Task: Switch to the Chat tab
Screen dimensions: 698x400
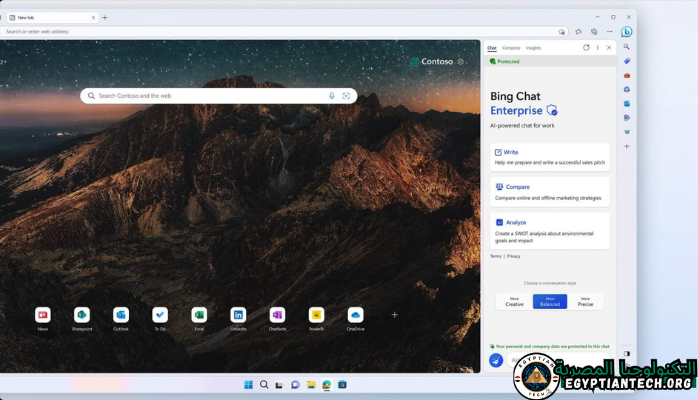Action: tap(491, 48)
